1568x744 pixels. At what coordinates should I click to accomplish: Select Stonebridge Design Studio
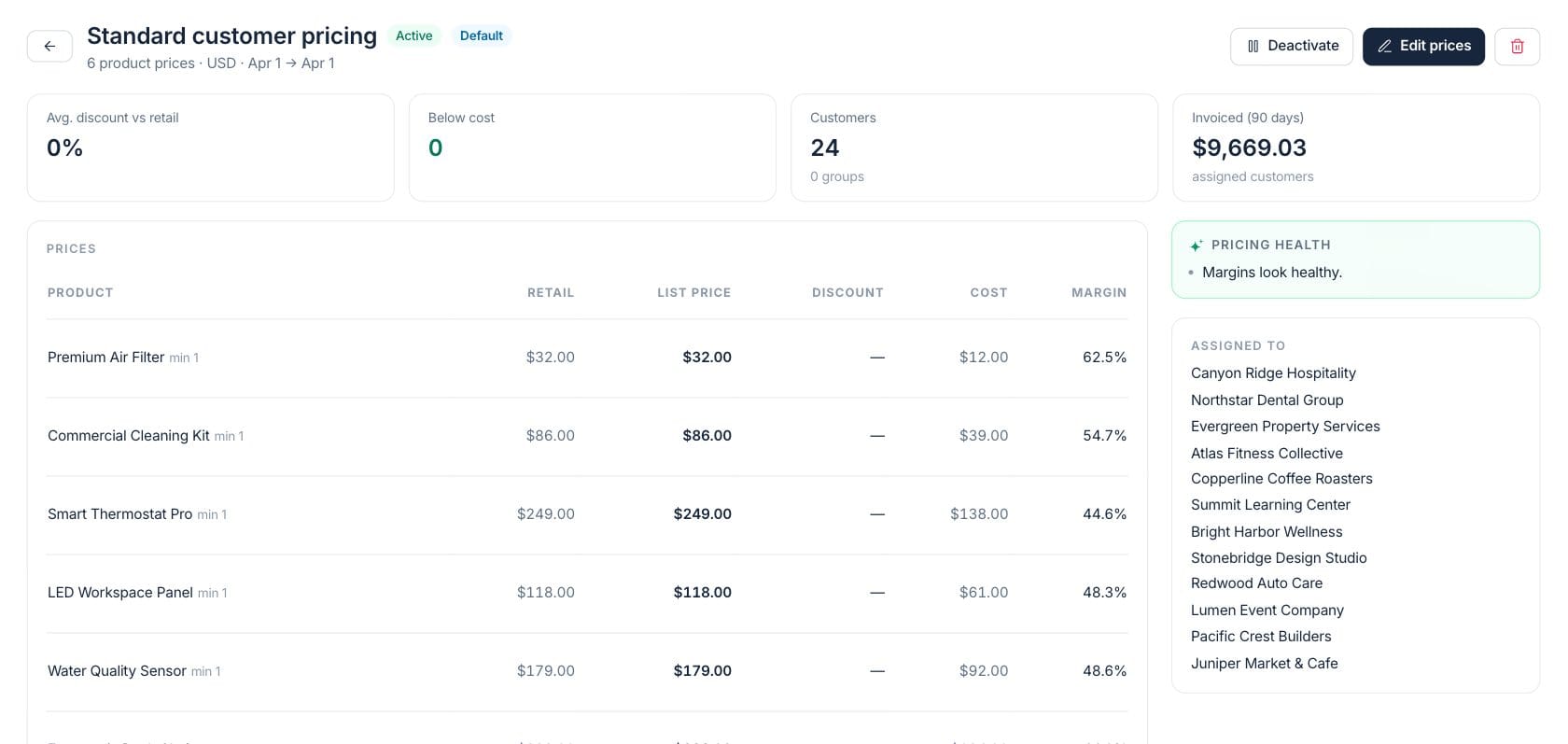1279,557
